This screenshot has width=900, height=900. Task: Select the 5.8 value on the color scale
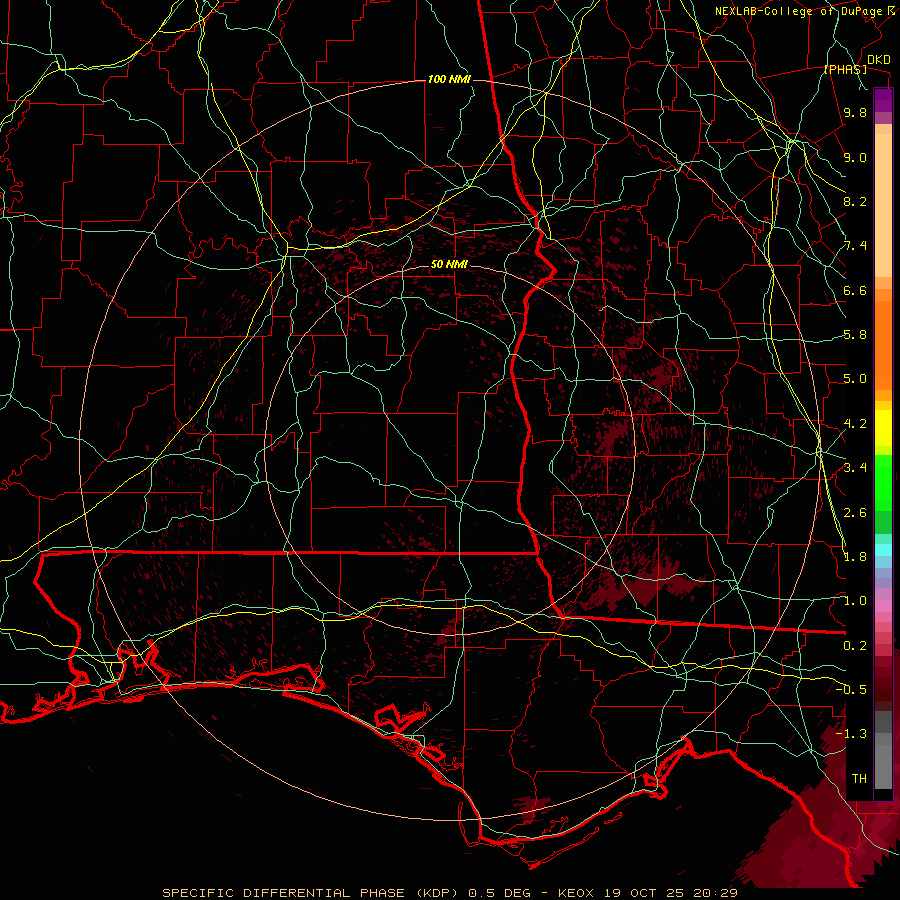[x=855, y=335]
